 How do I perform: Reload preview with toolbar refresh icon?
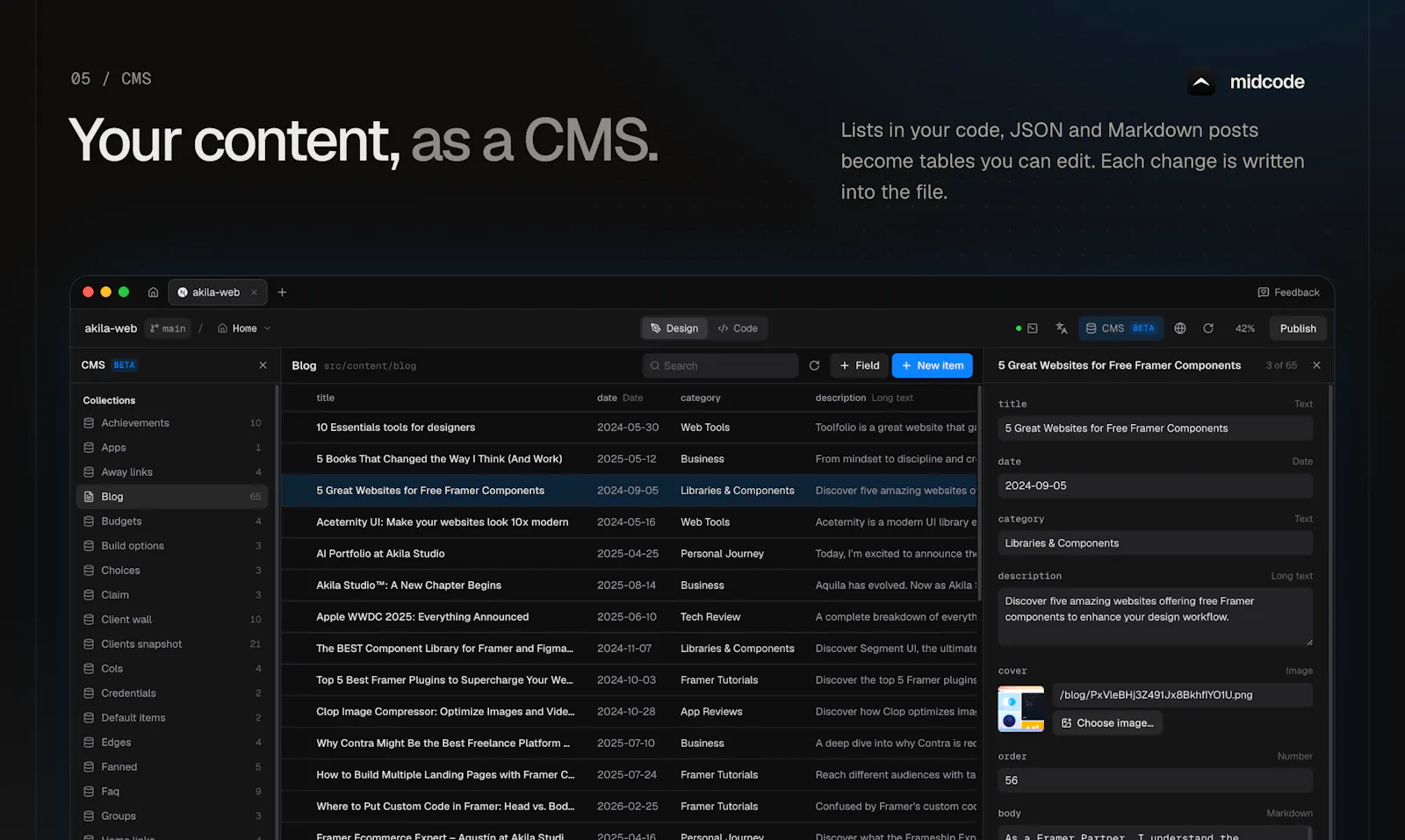pos(1208,328)
